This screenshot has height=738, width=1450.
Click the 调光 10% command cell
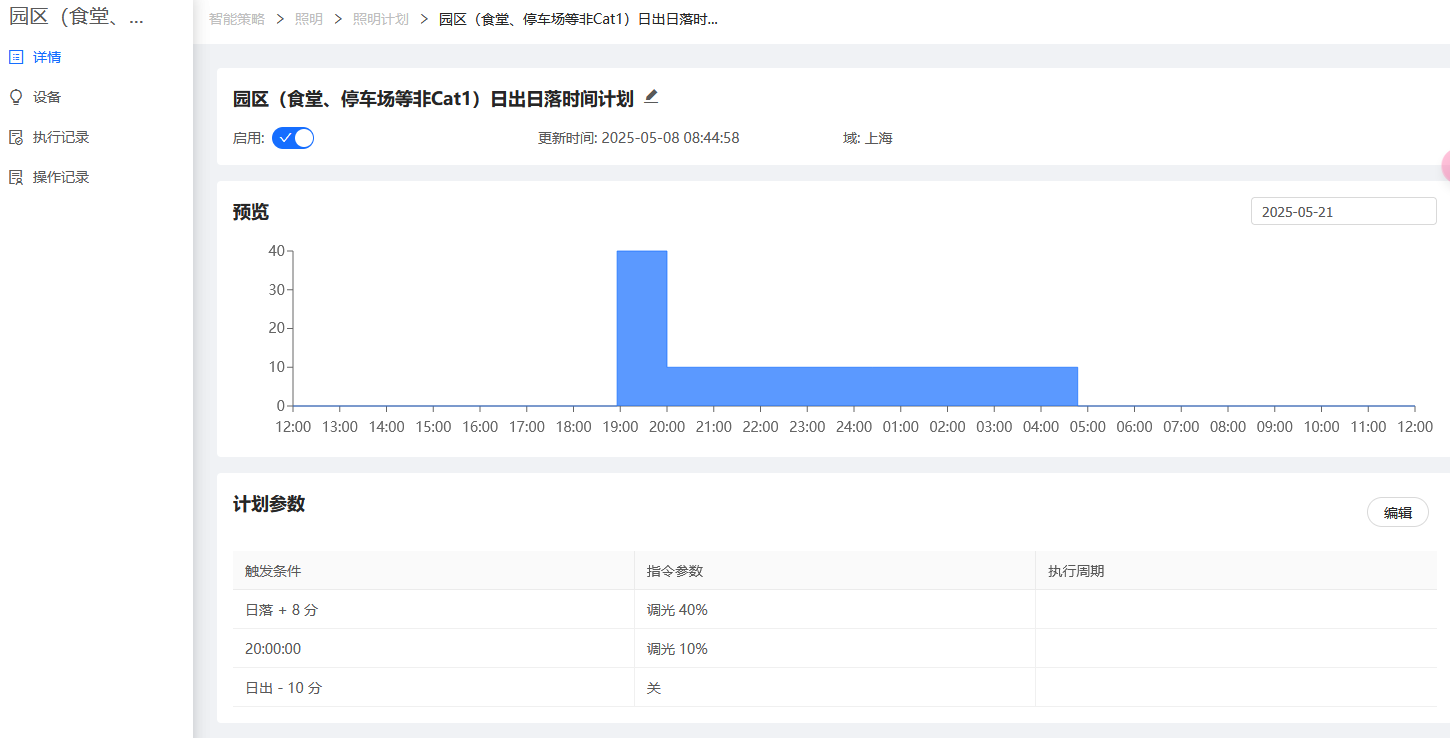coord(835,648)
